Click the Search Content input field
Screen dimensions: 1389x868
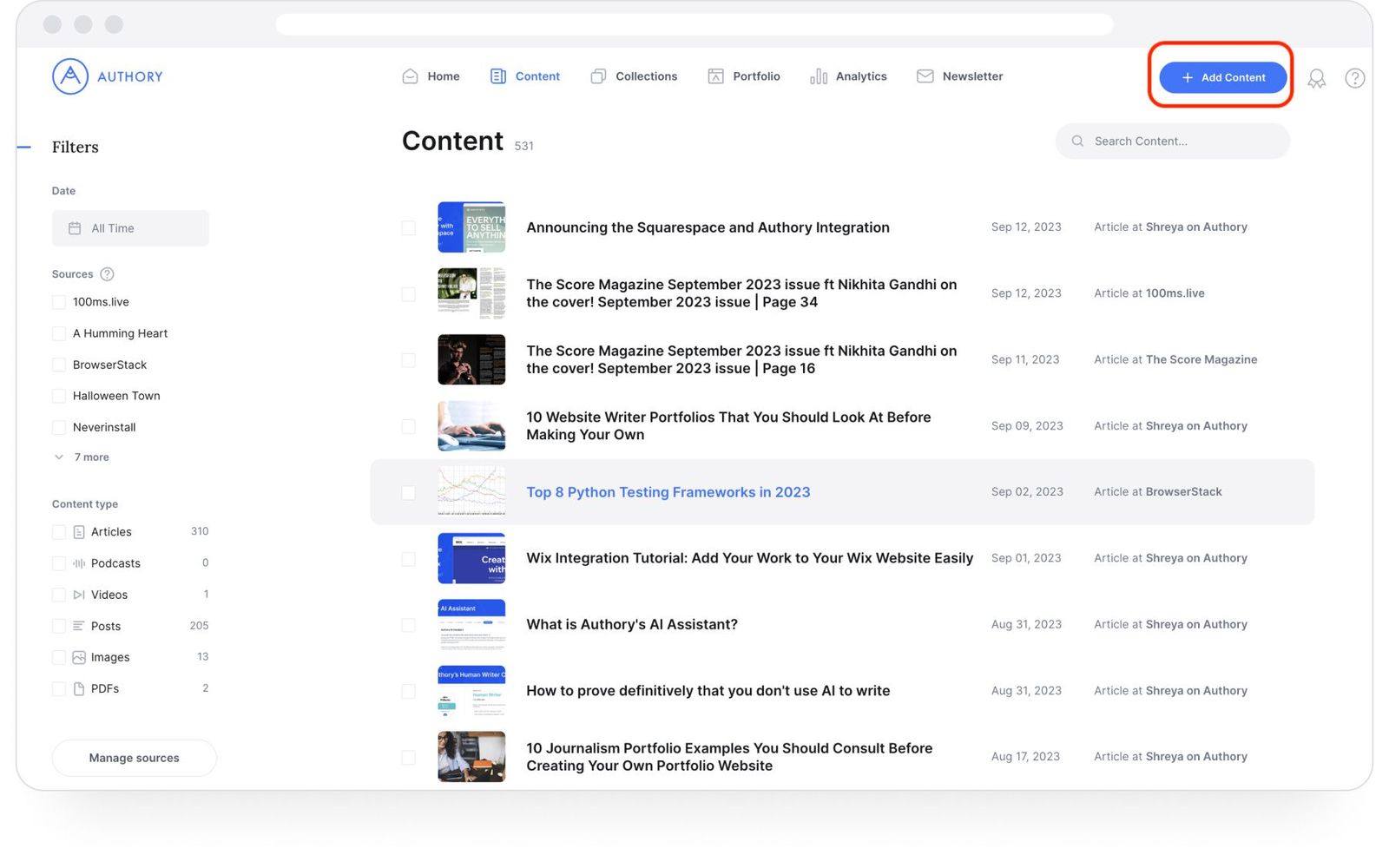(1172, 141)
